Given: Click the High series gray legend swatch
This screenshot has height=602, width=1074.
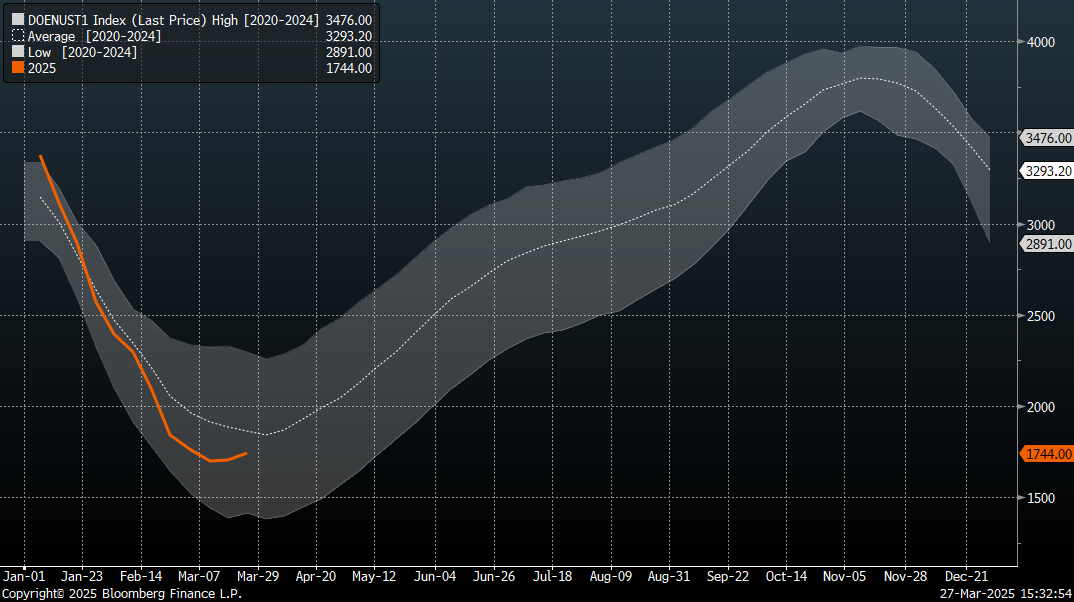Looking at the screenshot, I should coord(17,20).
